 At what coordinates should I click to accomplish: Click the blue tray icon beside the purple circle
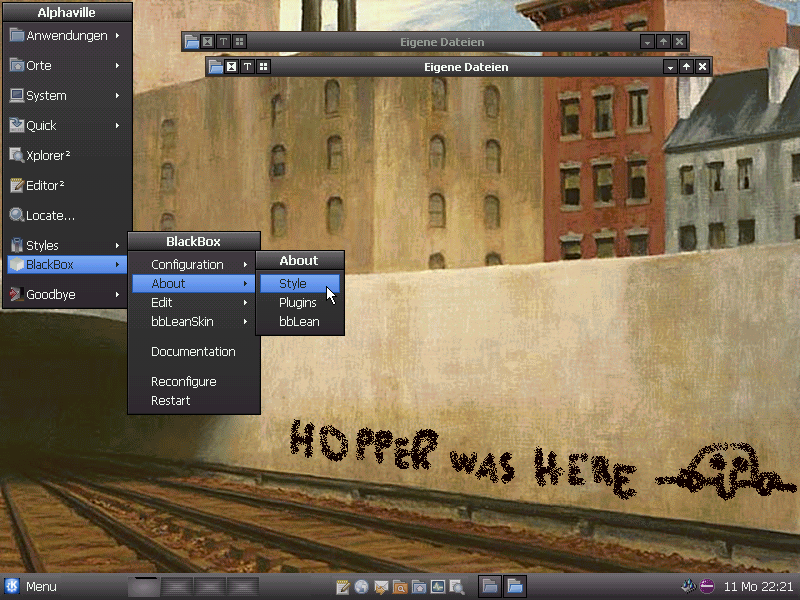688,586
